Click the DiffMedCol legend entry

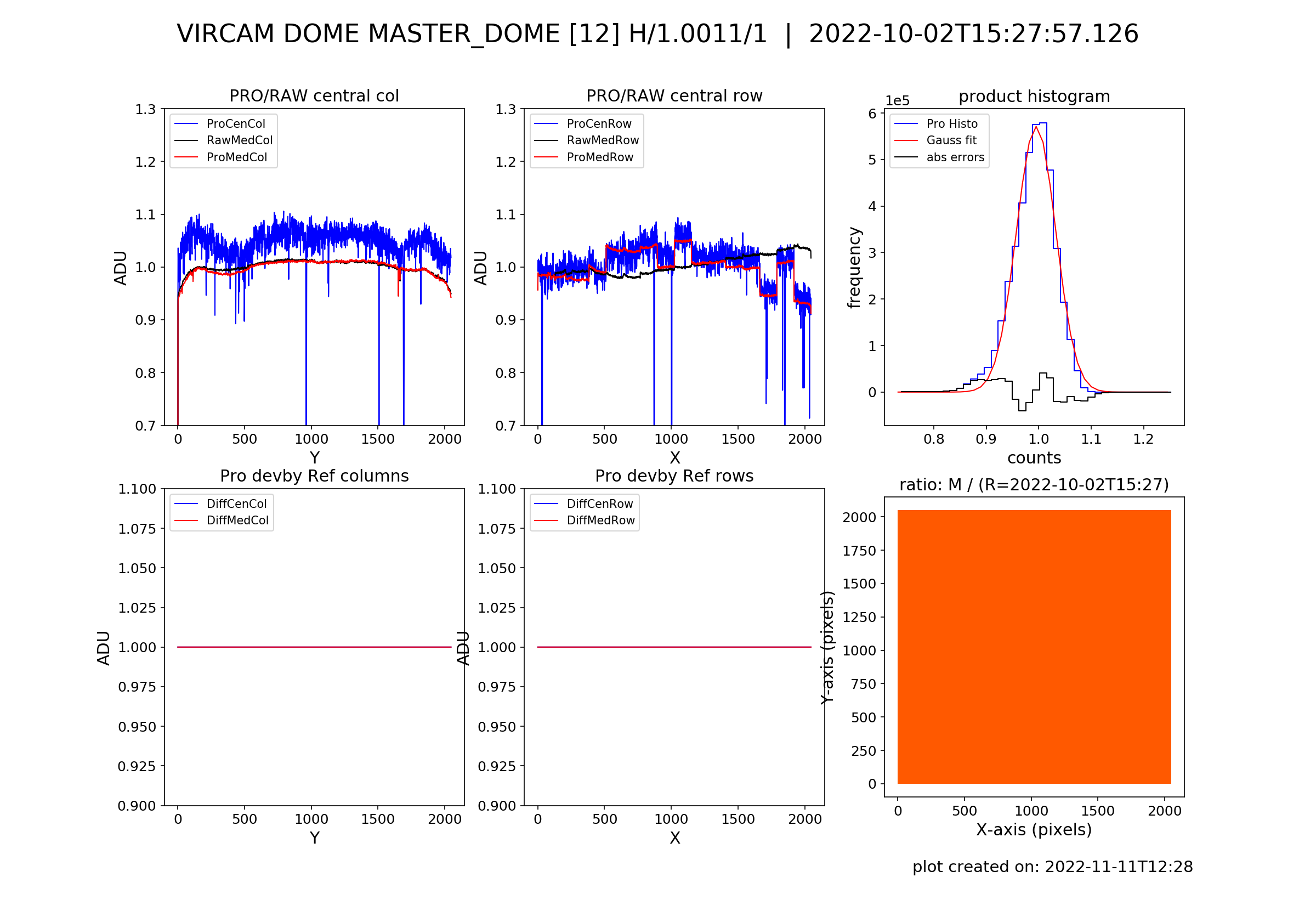click(237, 520)
